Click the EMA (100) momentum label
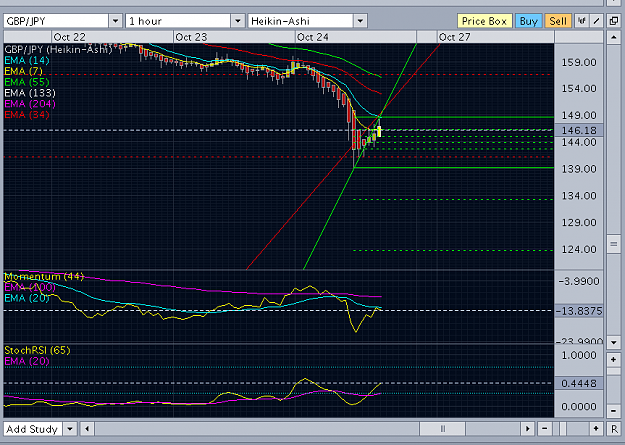Image resolution: width=625 pixels, height=445 pixels. (x=30, y=287)
